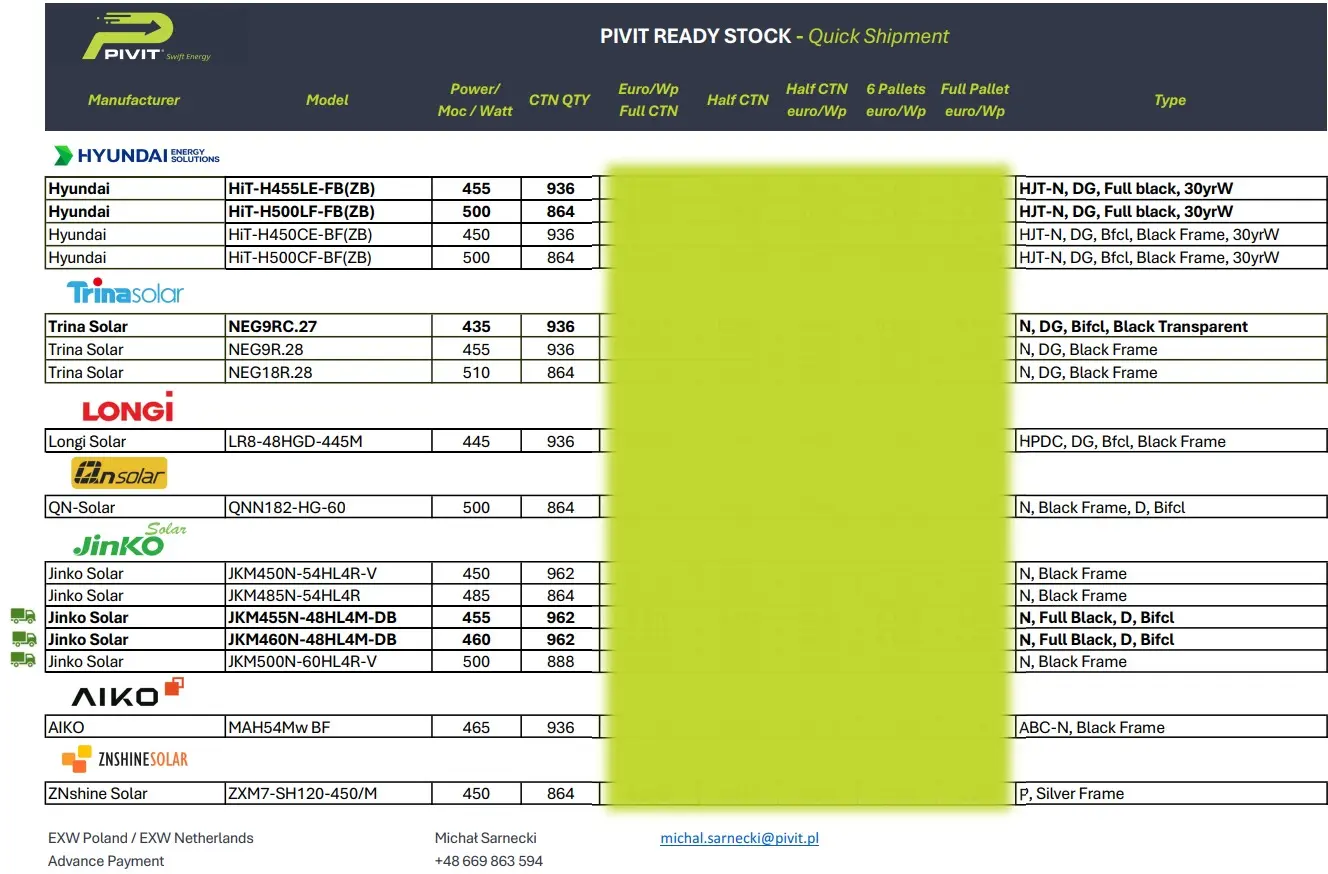1328x874 pixels.
Task: Click the name Michał Sarnecki
Action: tap(486, 838)
